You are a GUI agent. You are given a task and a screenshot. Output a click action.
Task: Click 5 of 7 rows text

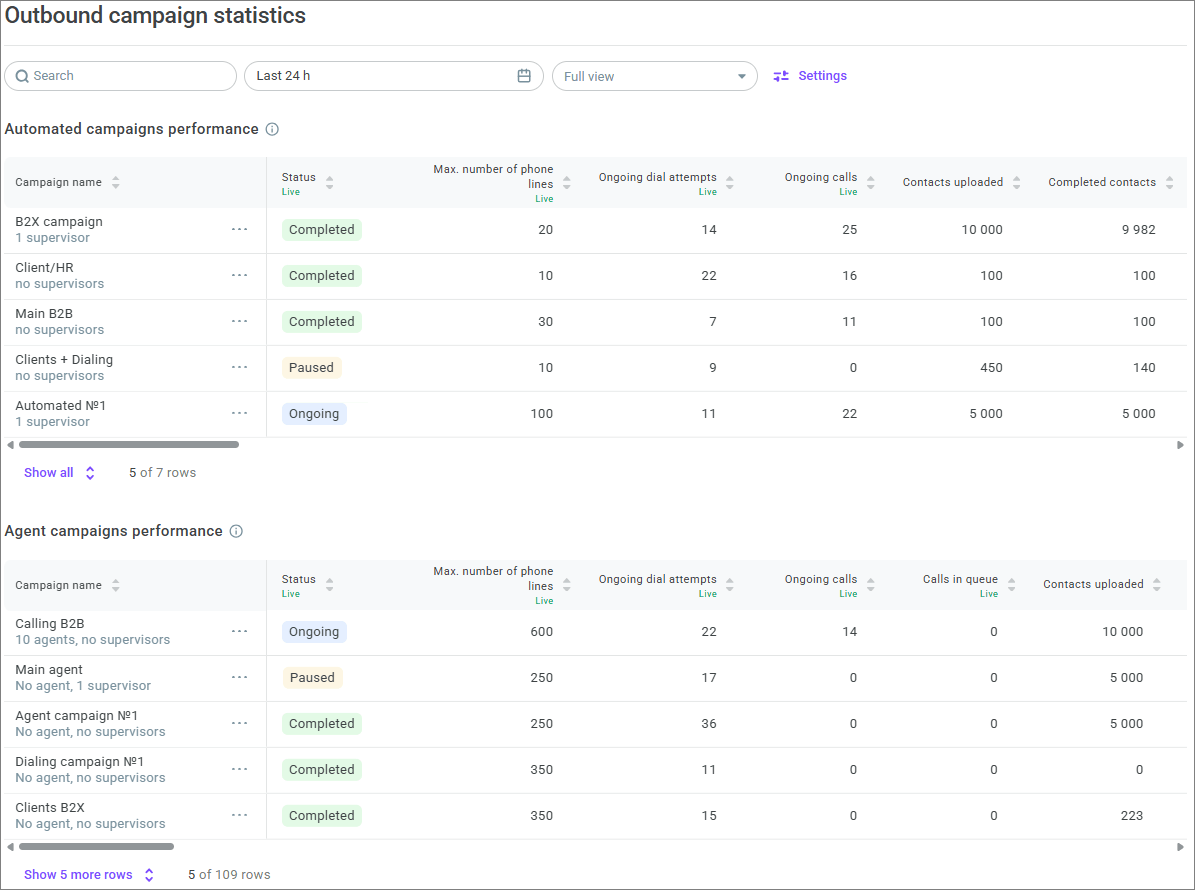coord(162,472)
